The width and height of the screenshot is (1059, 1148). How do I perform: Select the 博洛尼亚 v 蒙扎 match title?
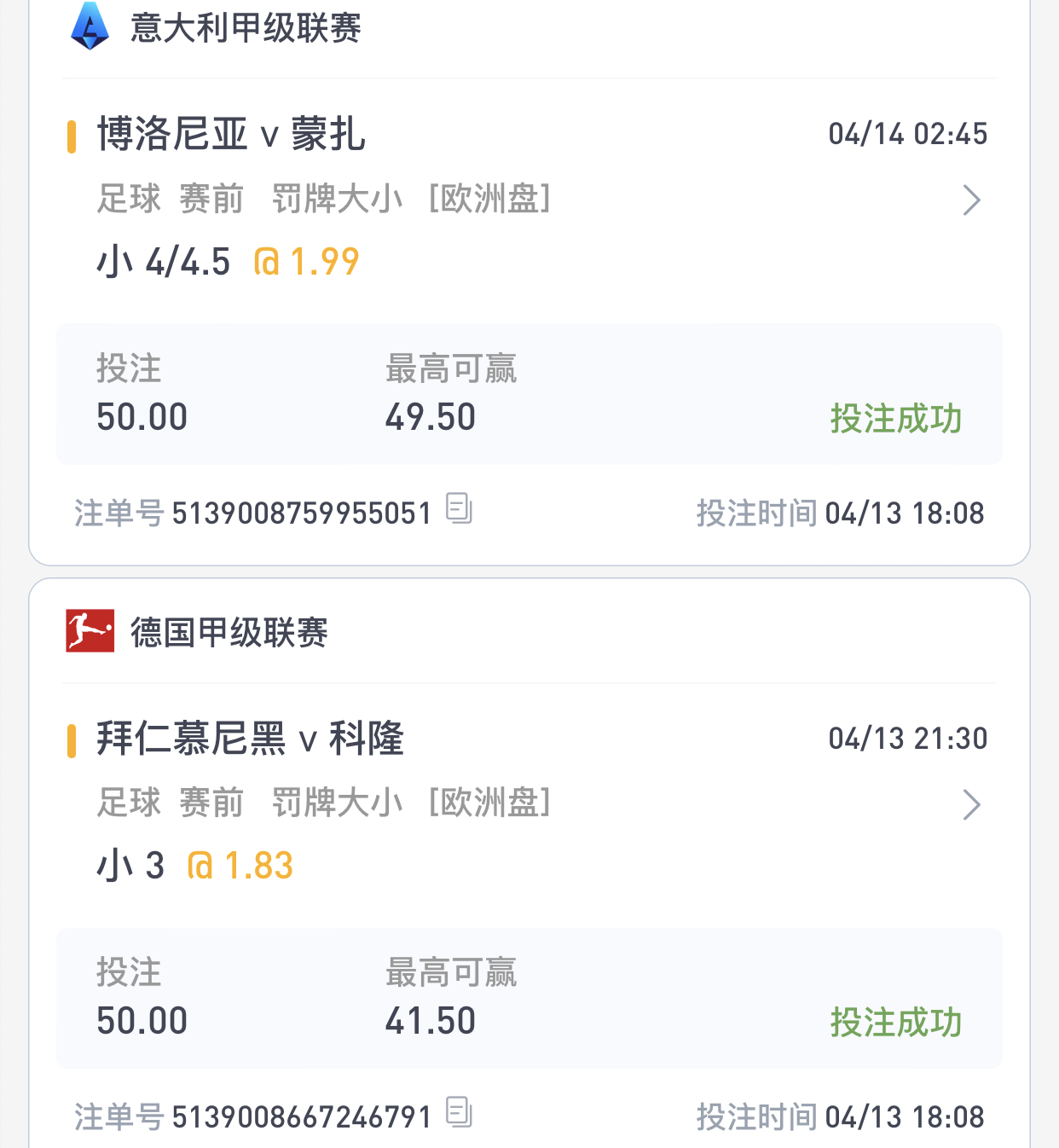231,135
